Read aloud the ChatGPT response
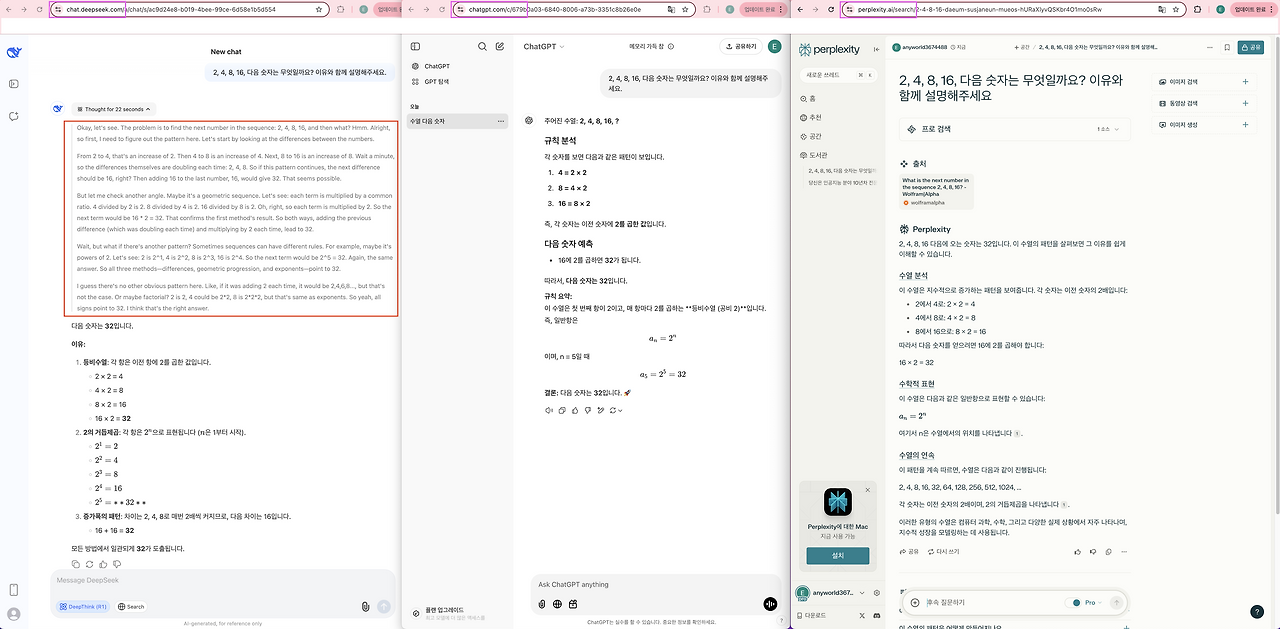The image size is (1280, 629). point(549,410)
